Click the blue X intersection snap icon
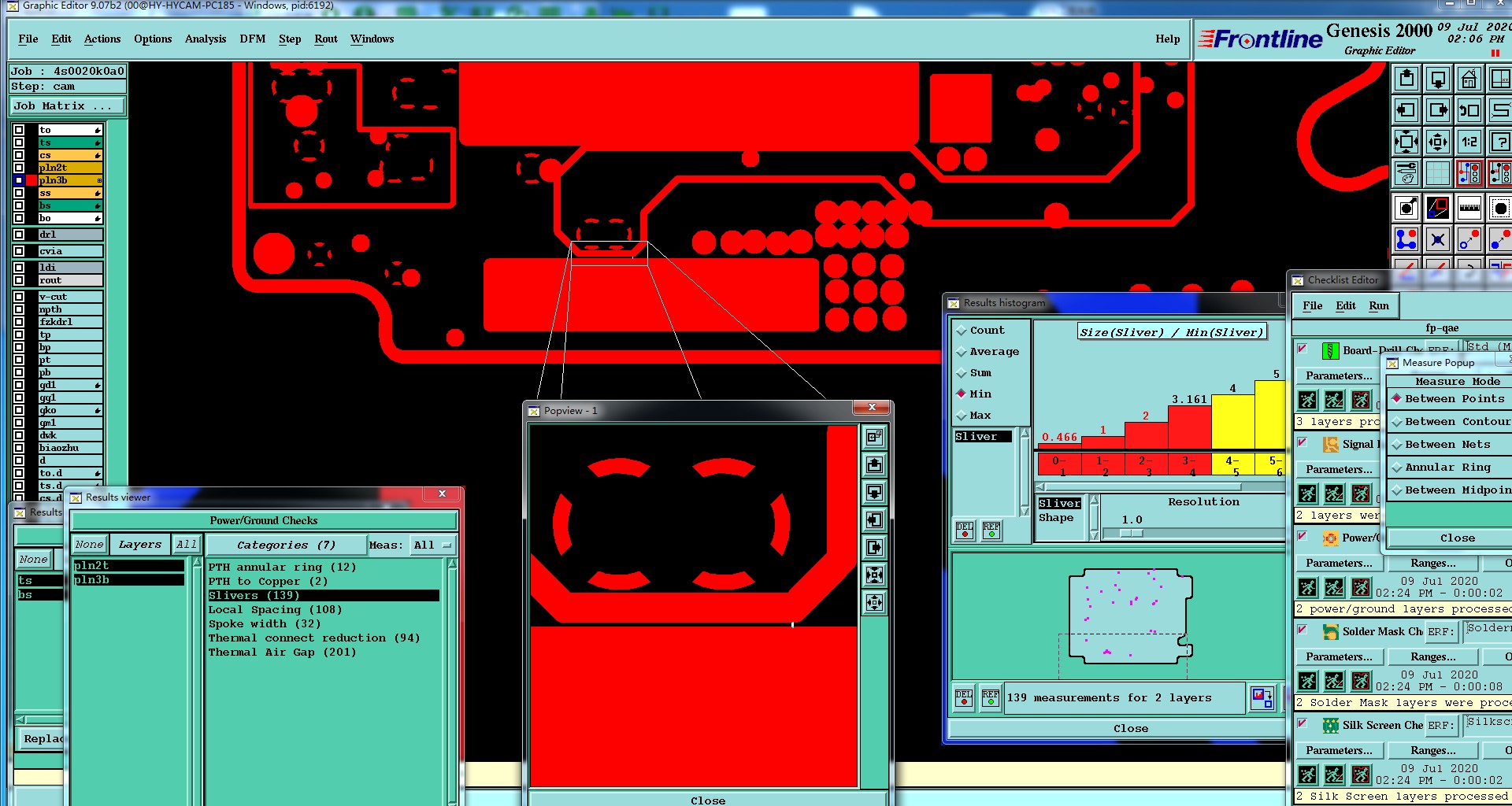Image resolution: width=1512 pixels, height=806 pixels. pyautogui.click(x=1438, y=239)
